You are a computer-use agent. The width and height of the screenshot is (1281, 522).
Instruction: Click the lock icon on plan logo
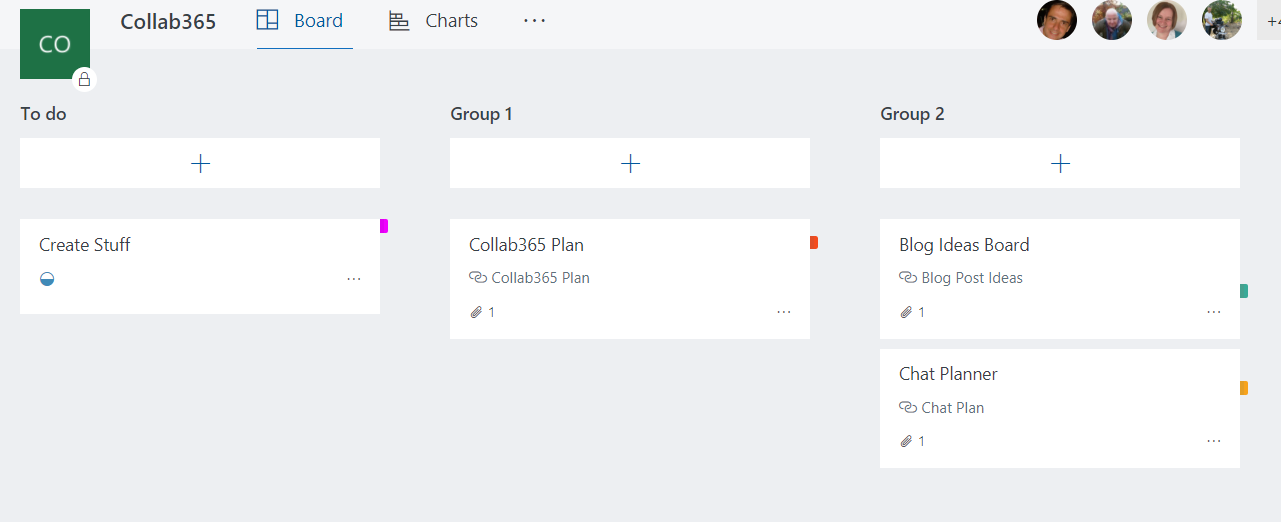(x=84, y=80)
